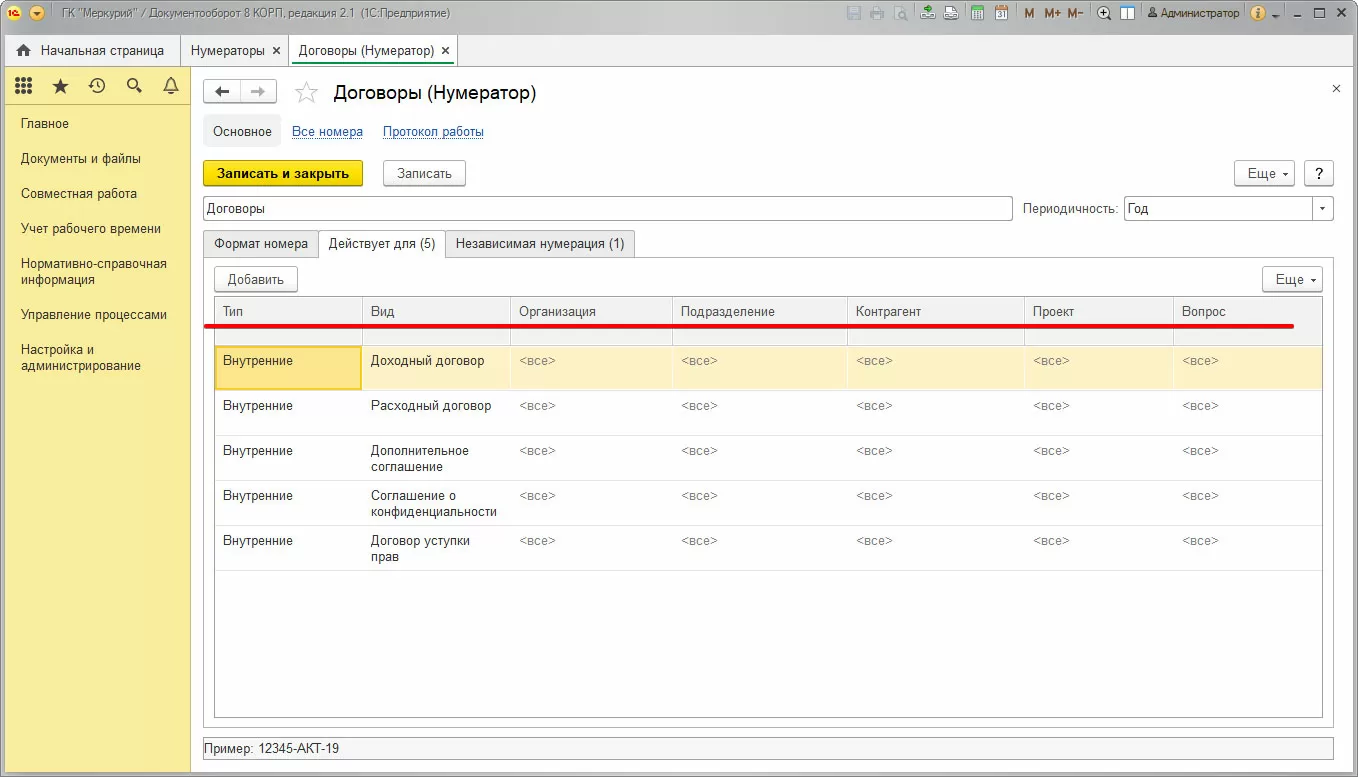Viewport: 1358px width, 777px height.
Task: Switch to the Независимая нумерация tab
Action: click(x=539, y=244)
